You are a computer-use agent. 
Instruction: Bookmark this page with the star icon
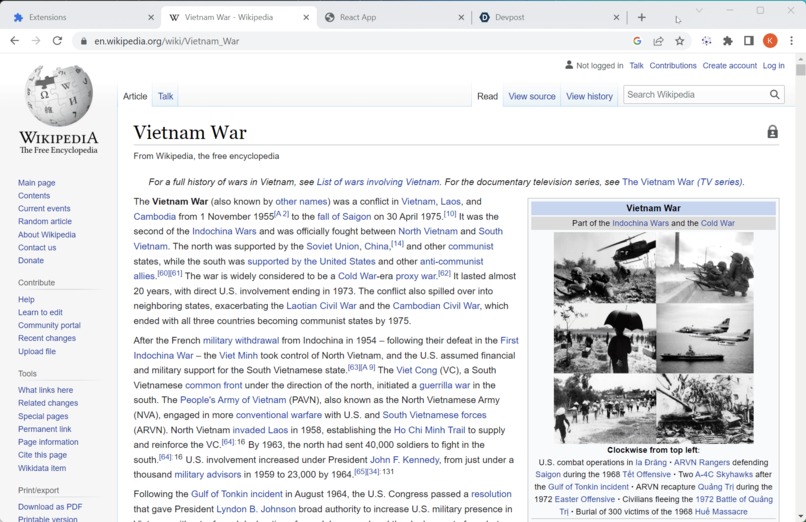click(x=680, y=41)
